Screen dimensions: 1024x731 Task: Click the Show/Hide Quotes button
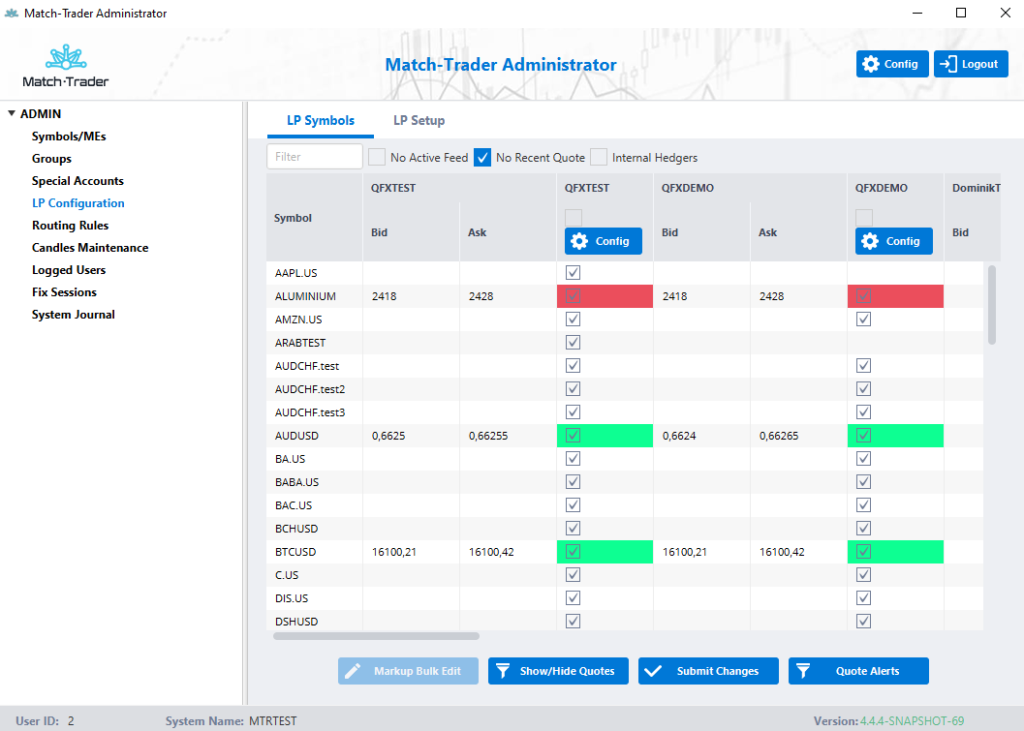tap(558, 671)
